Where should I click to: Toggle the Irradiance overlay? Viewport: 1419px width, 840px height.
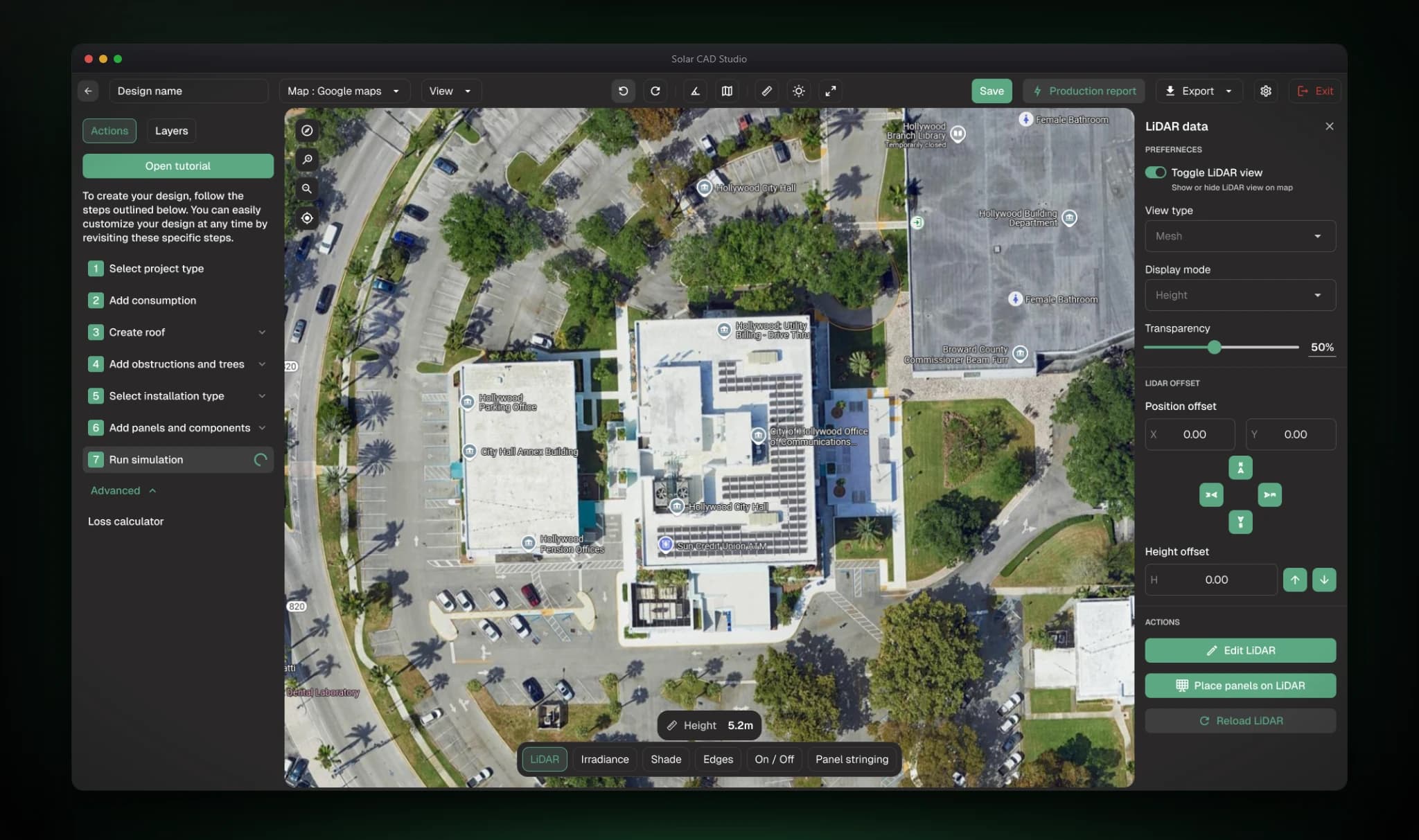(605, 760)
